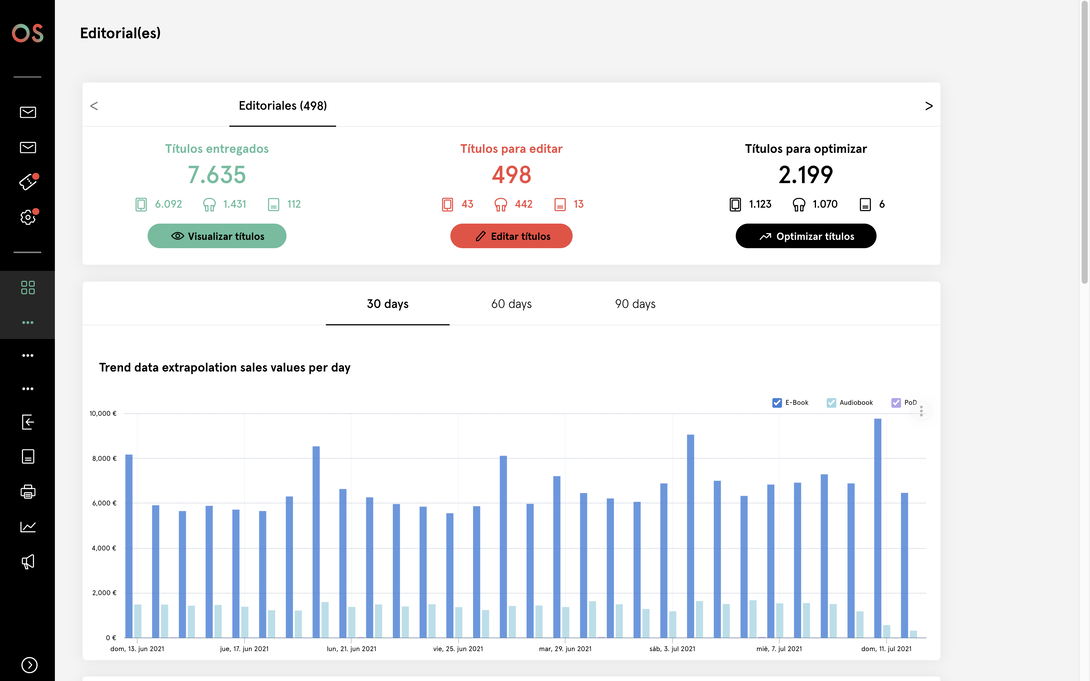This screenshot has width=1090, height=681.
Task: Click the import arrow sidebar icon
Action: point(28,422)
